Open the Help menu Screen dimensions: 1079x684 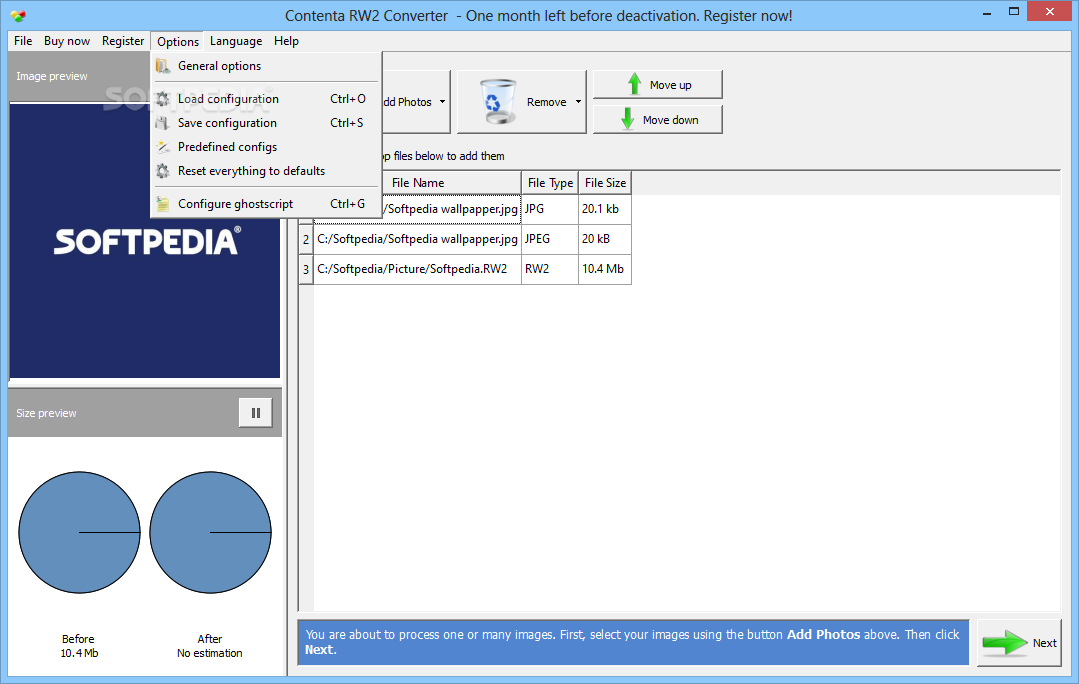[x=286, y=41]
